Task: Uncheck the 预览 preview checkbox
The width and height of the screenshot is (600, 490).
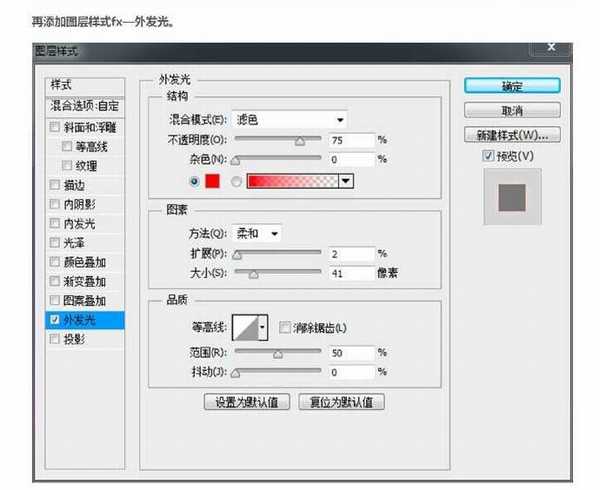Action: click(488, 155)
